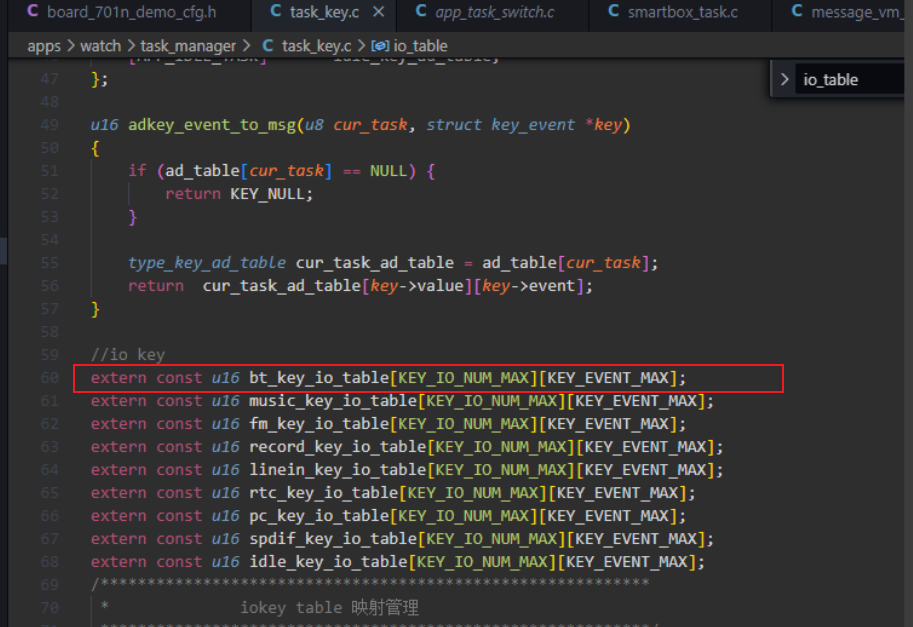Screen dimensions: 913x627
Task: Select the apps breadcrumb folder
Action: pos(44,46)
